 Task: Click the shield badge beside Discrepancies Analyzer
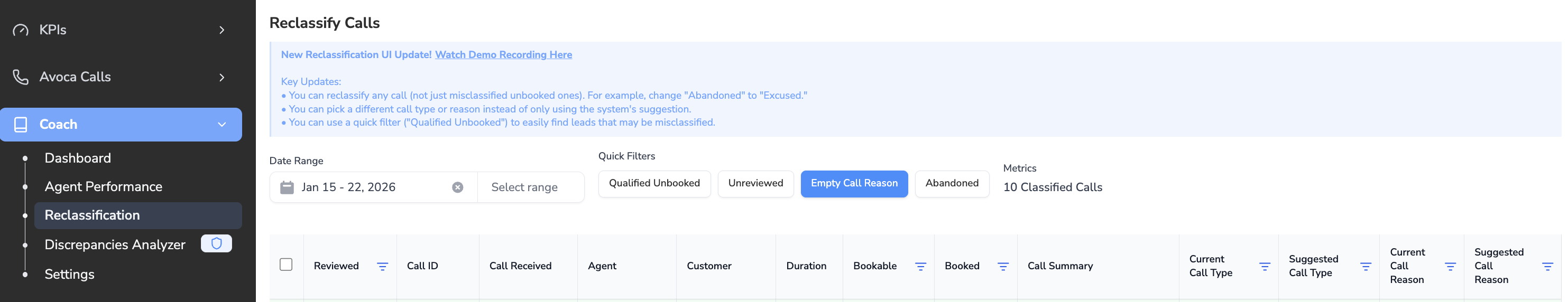pos(216,244)
